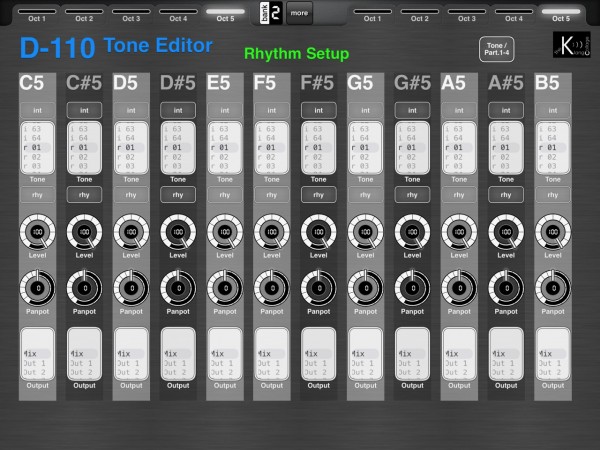Click the Level knob for G#5
The height and width of the screenshot is (450, 600).
[x=412, y=232]
